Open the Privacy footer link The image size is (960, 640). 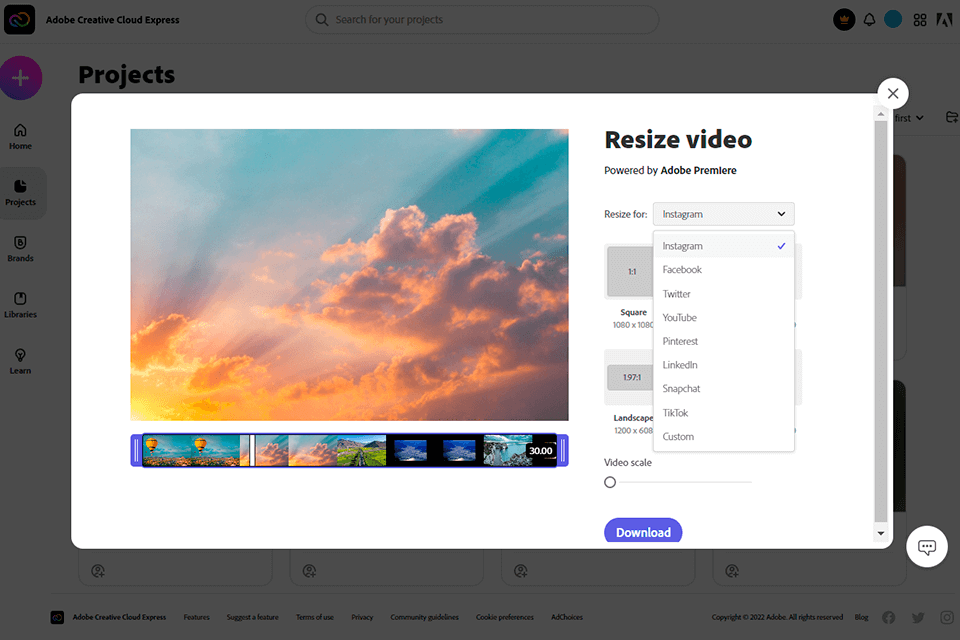point(362,617)
